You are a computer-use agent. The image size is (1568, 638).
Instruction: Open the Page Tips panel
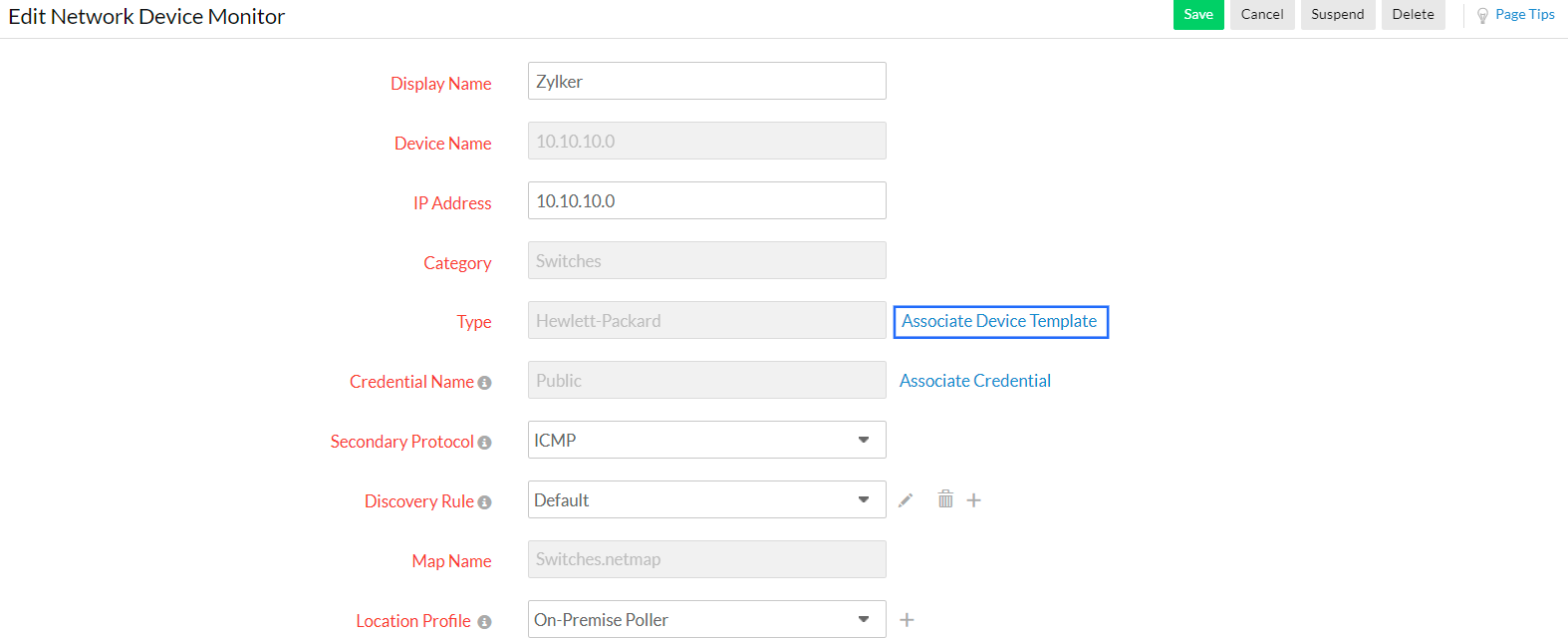[x=1522, y=14]
